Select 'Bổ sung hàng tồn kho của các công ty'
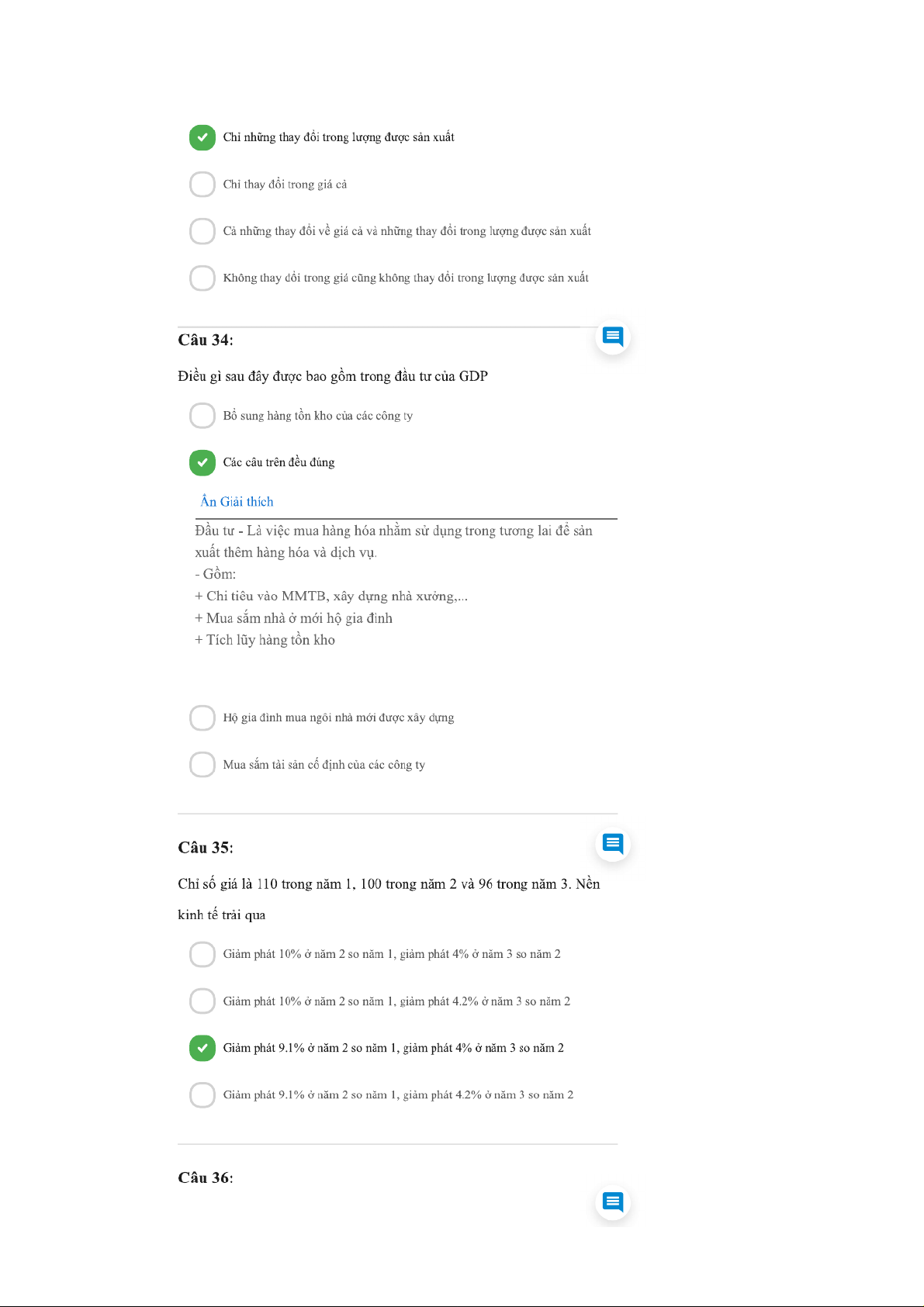924x1307 pixels. [x=202, y=416]
